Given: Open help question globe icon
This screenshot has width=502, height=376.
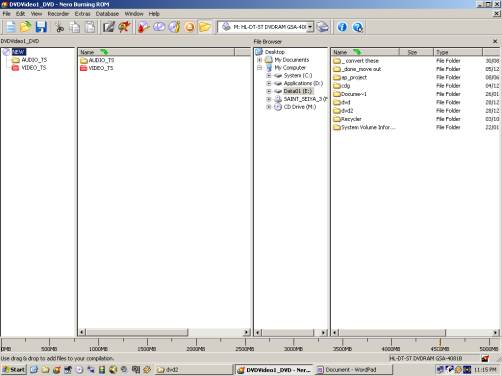Looking at the screenshot, I should click(357, 27).
